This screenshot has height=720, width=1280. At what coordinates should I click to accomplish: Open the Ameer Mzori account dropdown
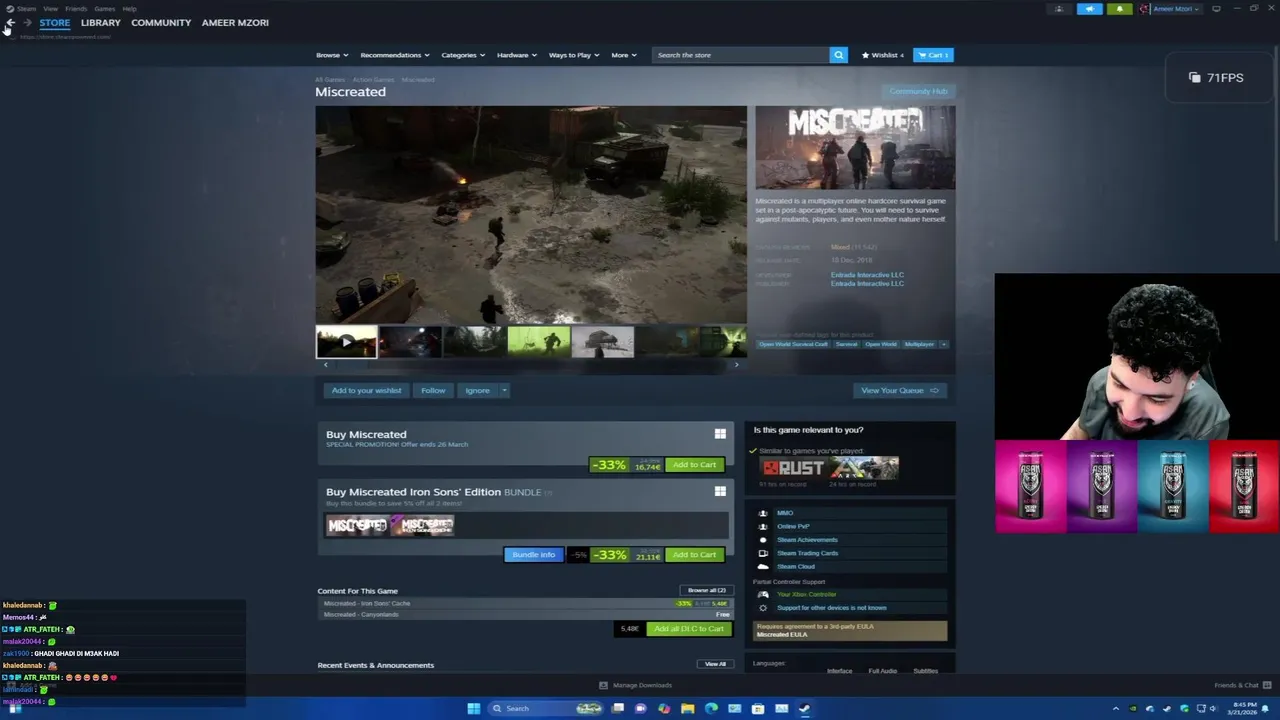click(1170, 9)
